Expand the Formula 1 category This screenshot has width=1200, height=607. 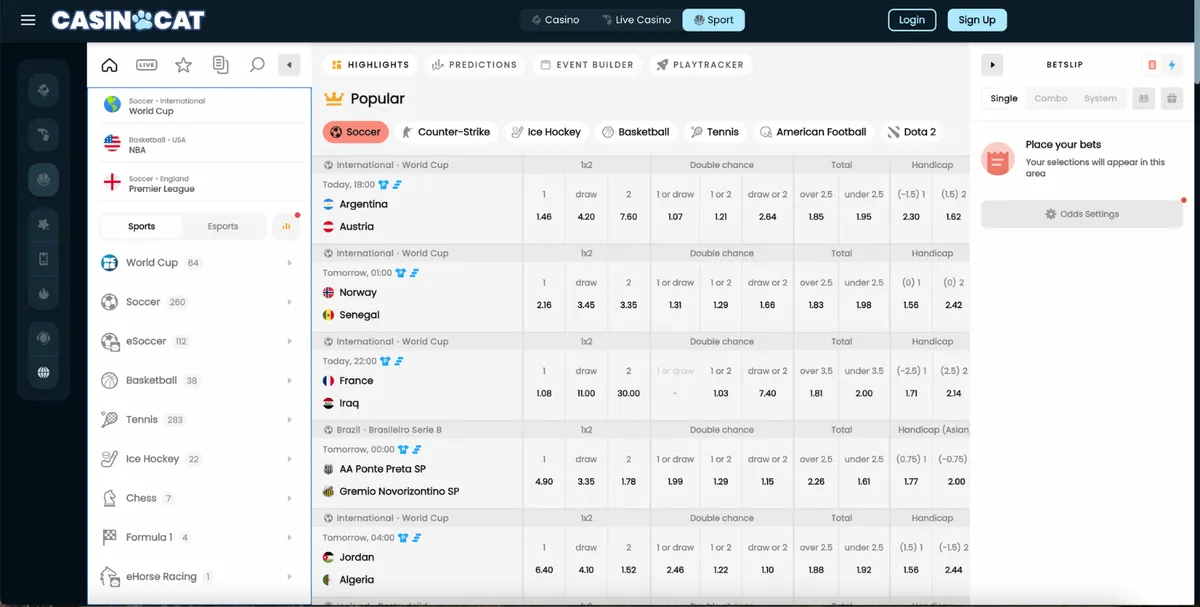coord(198,537)
